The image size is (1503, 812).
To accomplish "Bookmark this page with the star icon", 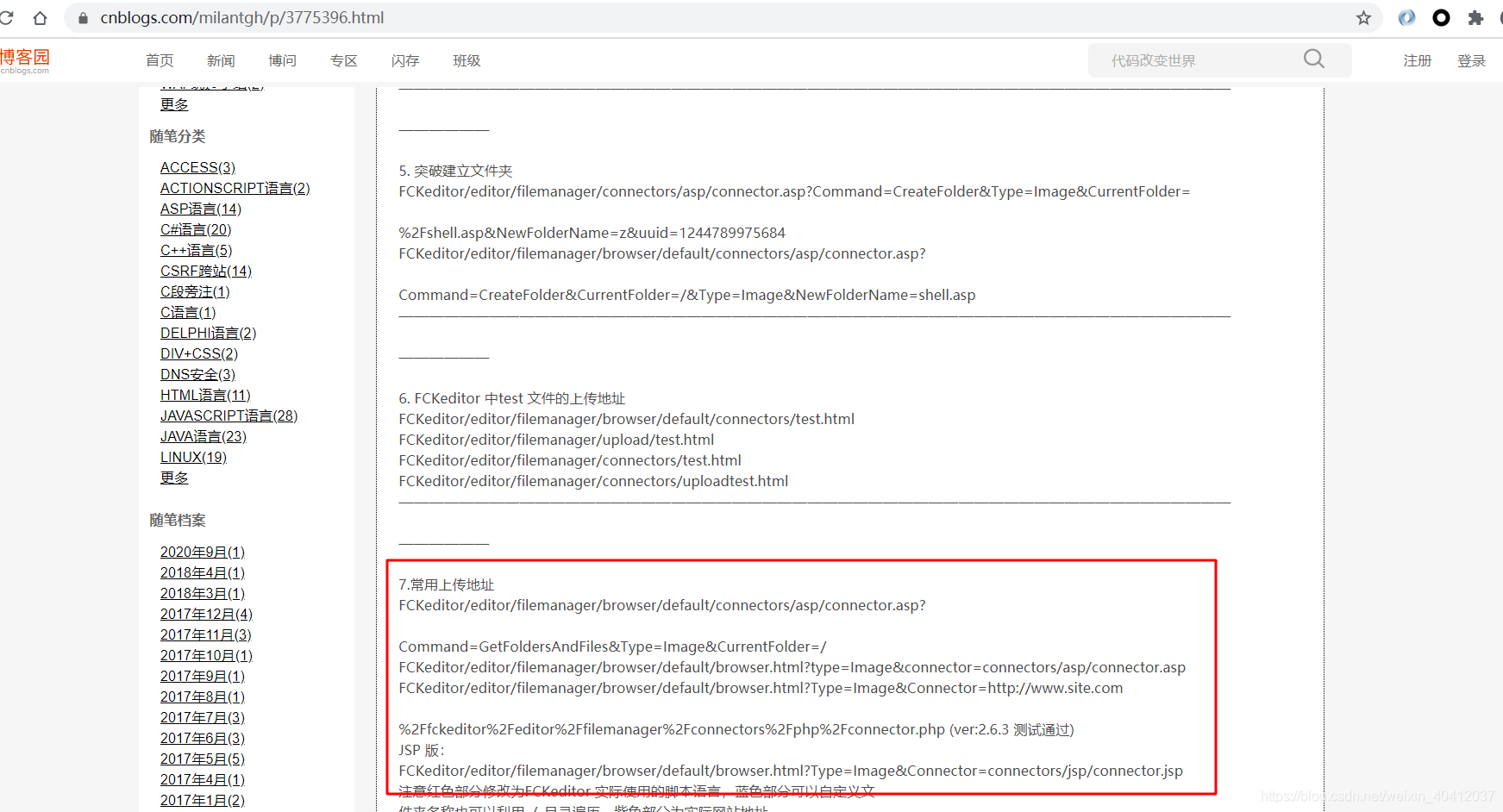I will (x=1363, y=17).
